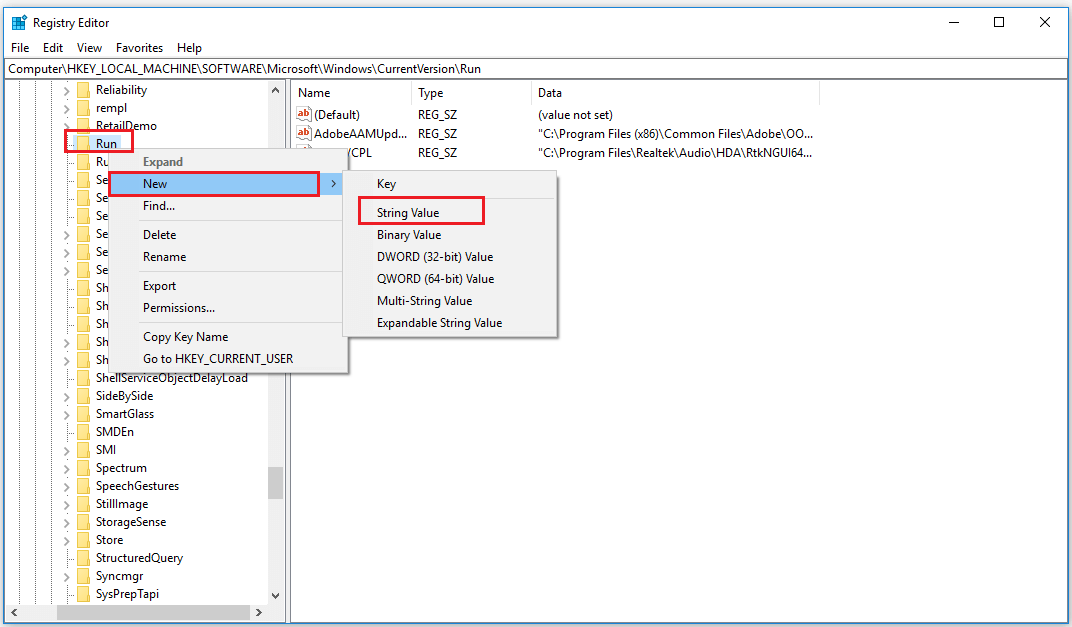Click the tree horizontal scroll right arrow
Image resolution: width=1072 pixels, height=627 pixels.
[259, 612]
